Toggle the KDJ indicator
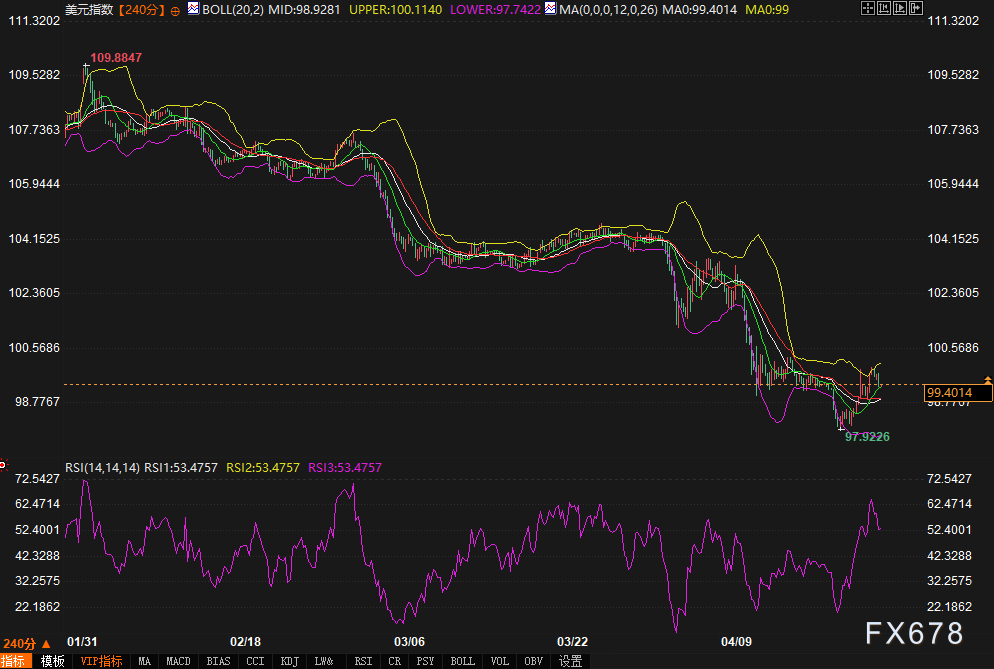The width and height of the screenshot is (994, 669). click(x=290, y=661)
